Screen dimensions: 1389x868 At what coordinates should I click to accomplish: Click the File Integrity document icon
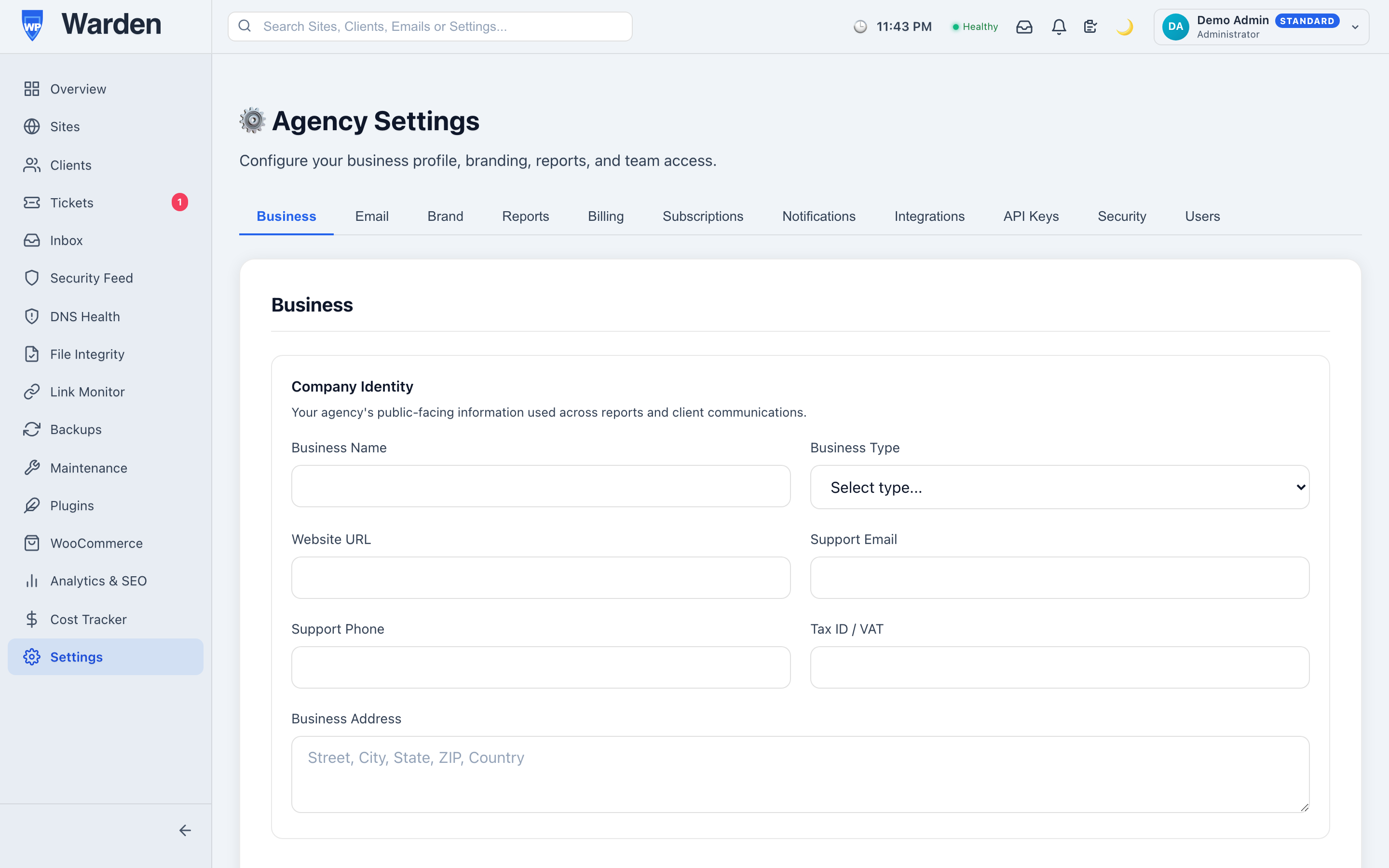(x=31, y=354)
